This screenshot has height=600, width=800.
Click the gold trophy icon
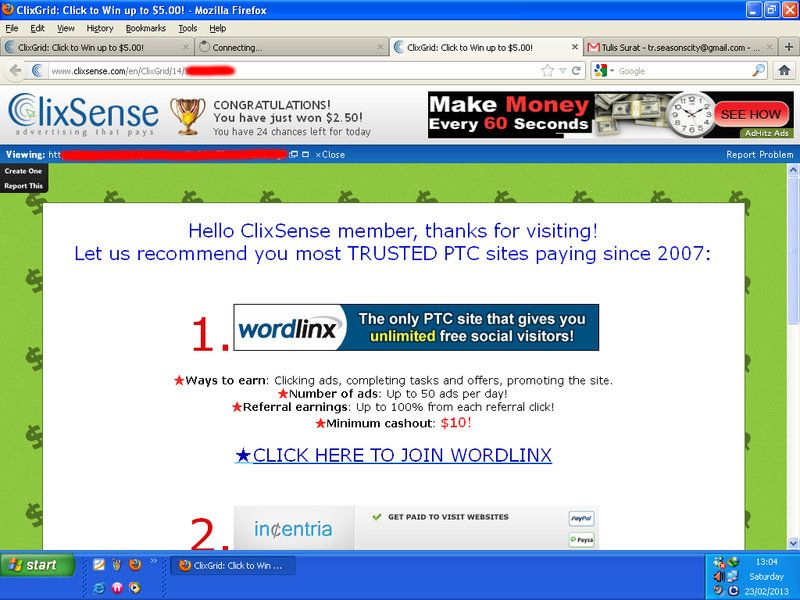pos(188,116)
